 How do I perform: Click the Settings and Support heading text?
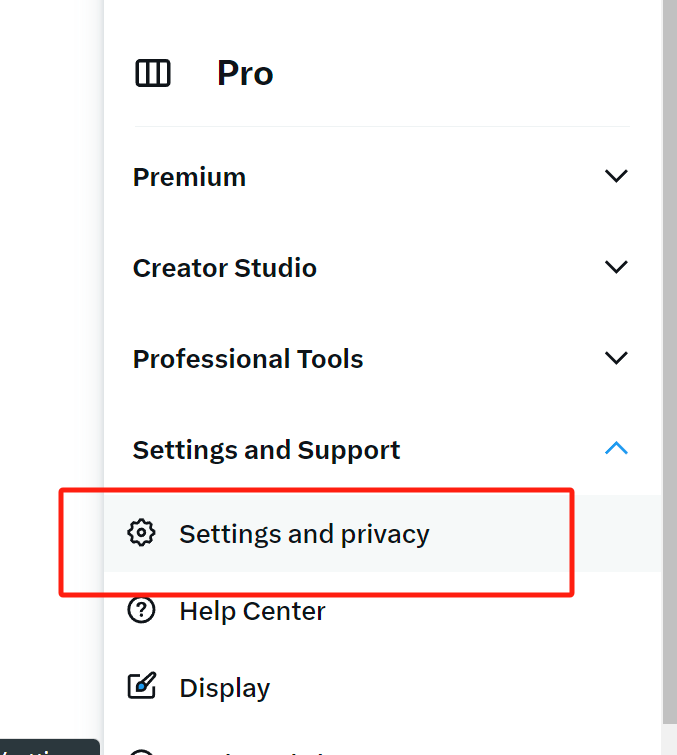[x=266, y=450]
